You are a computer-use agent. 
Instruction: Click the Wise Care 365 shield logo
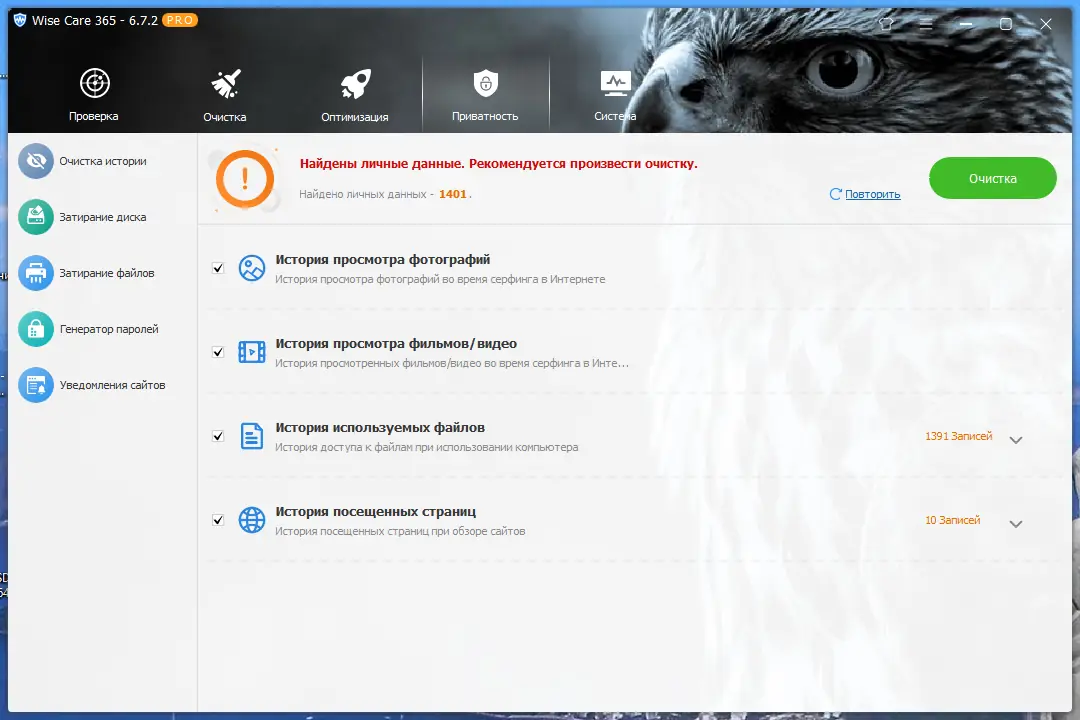point(20,21)
